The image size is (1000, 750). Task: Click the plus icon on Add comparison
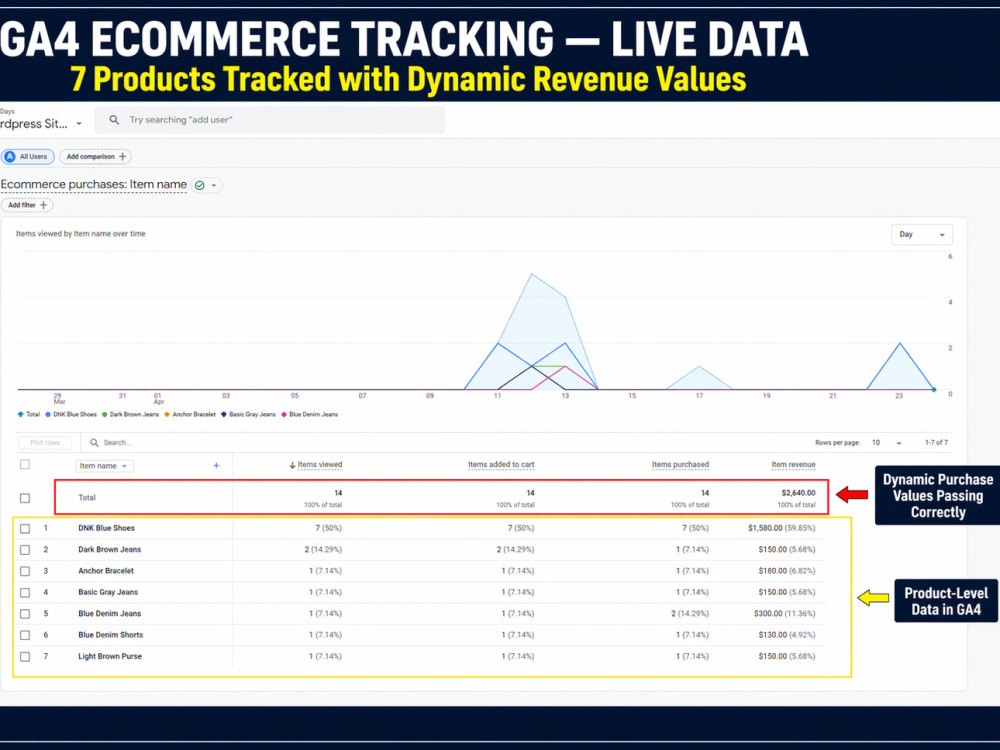click(122, 156)
